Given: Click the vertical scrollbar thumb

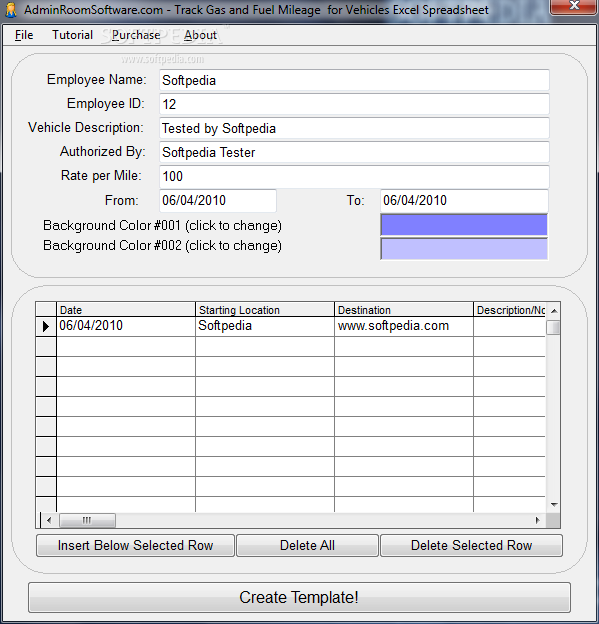Looking at the screenshot, I should [x=553, y=328].
